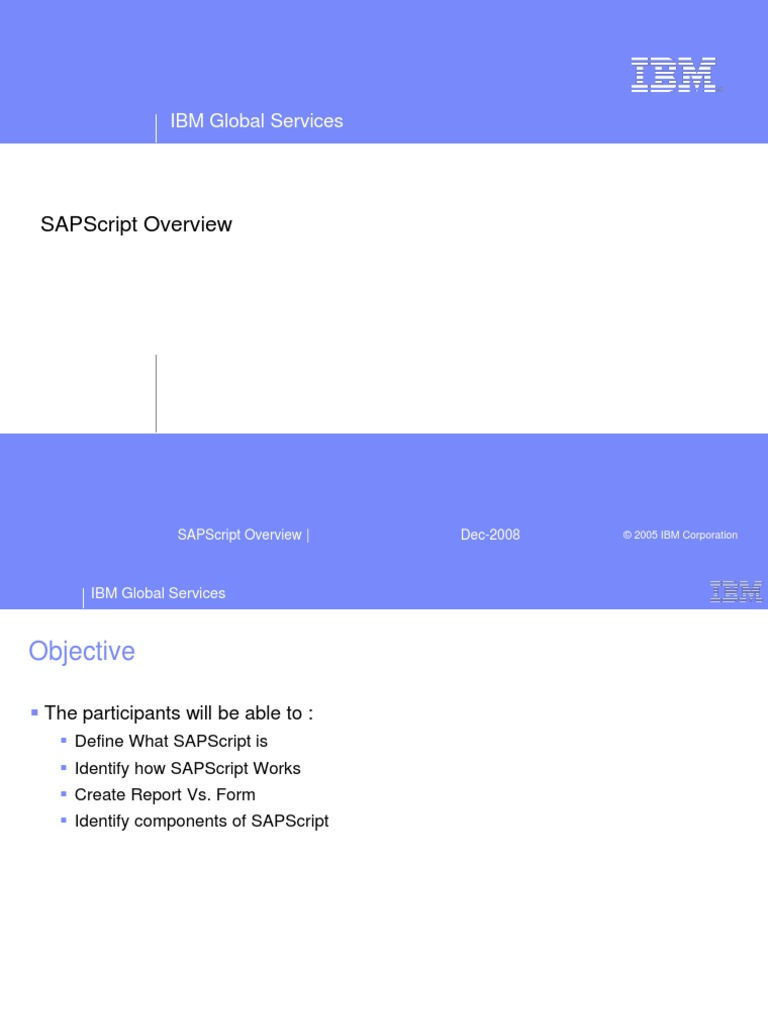Click the bullet before 'Identify how SAPScript Works'
This screenshot has width=768, height=1024.
[63, 767]
